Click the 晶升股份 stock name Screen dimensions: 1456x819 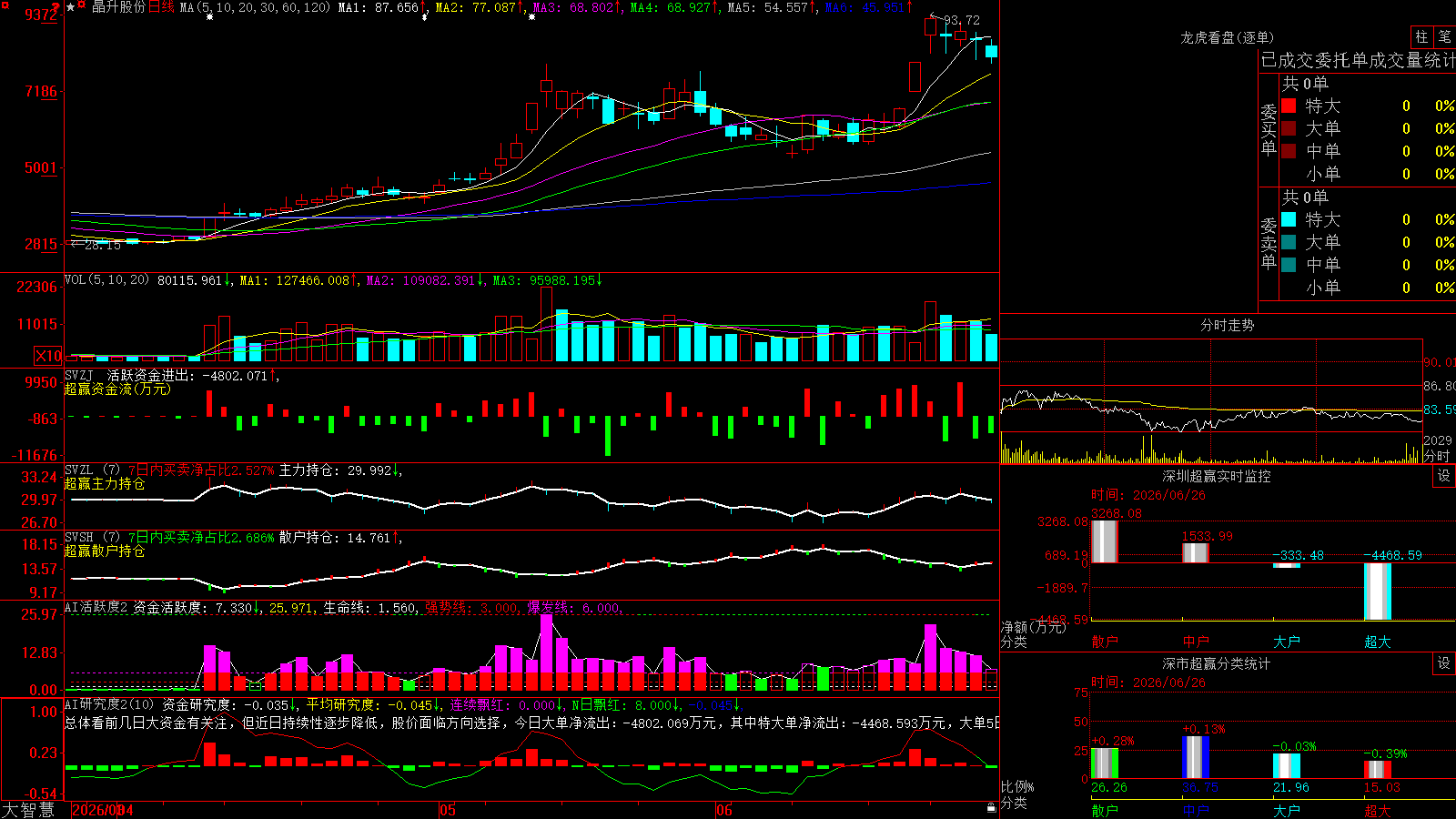118,7
